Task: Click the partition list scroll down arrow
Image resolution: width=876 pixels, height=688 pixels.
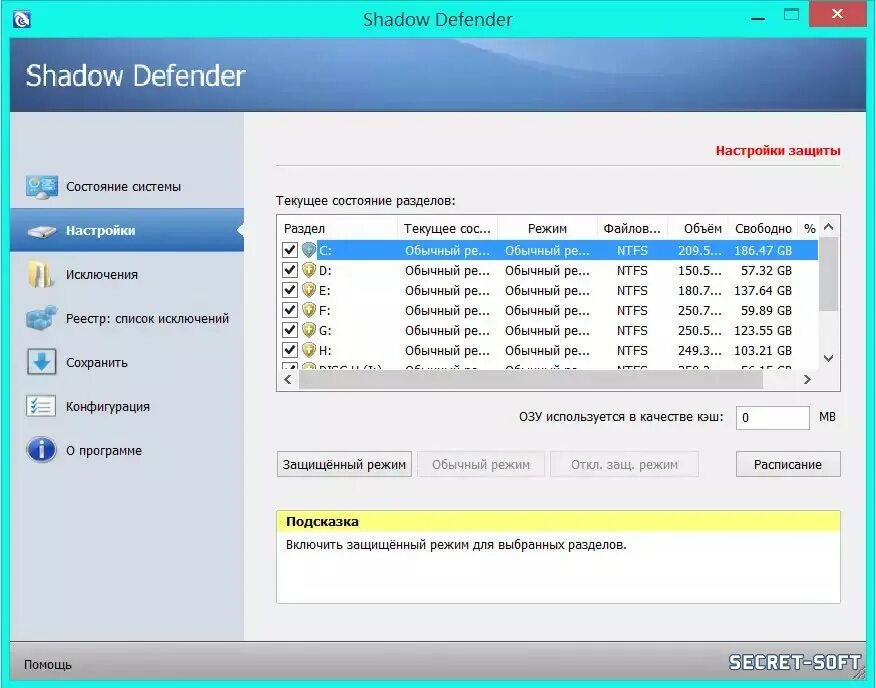Action: click(829, 358)
